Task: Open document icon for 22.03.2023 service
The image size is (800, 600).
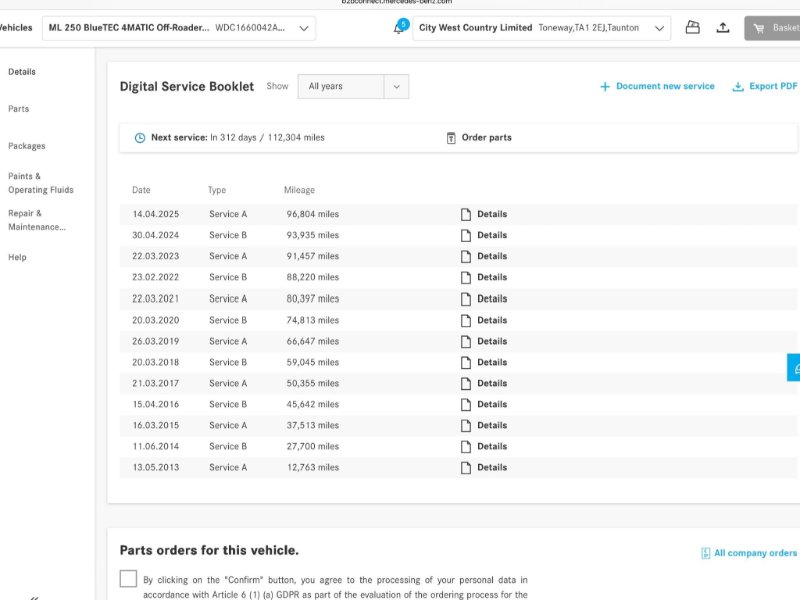Action: [466, 256]
